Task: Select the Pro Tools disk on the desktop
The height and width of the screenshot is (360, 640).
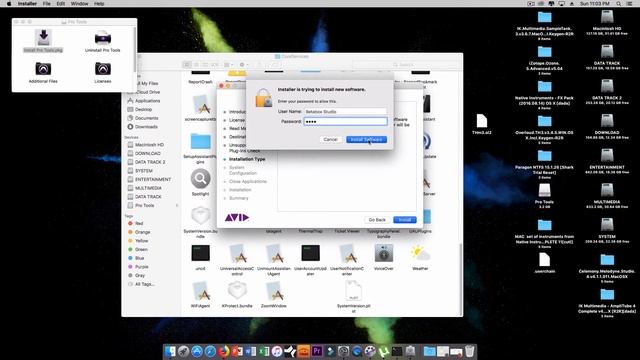Action: [544, 190]
